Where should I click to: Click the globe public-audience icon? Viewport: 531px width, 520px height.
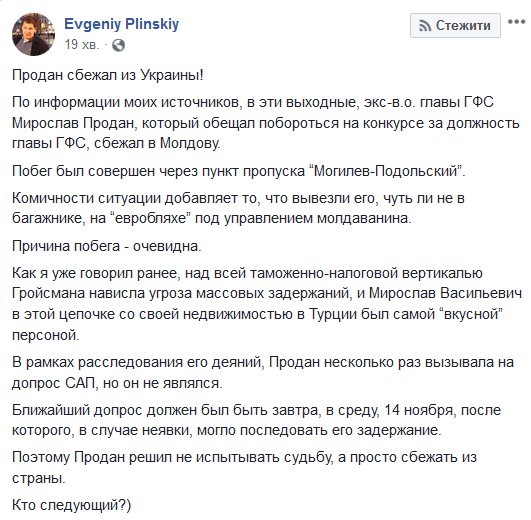(118, 45)
